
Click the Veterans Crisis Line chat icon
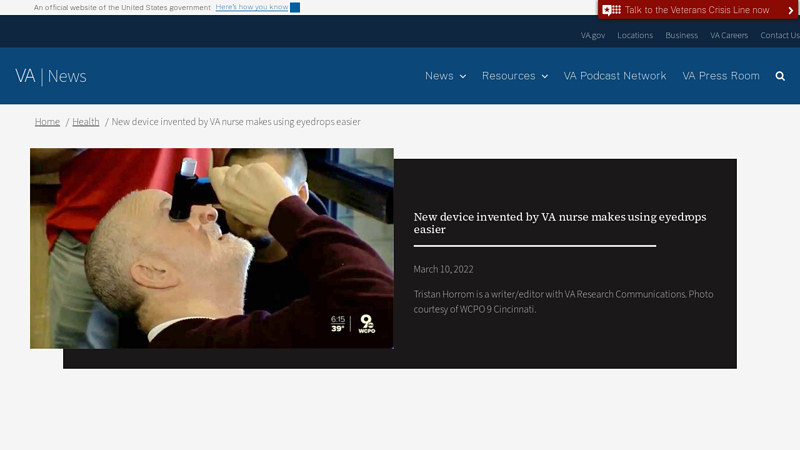[x=612, y=10]
